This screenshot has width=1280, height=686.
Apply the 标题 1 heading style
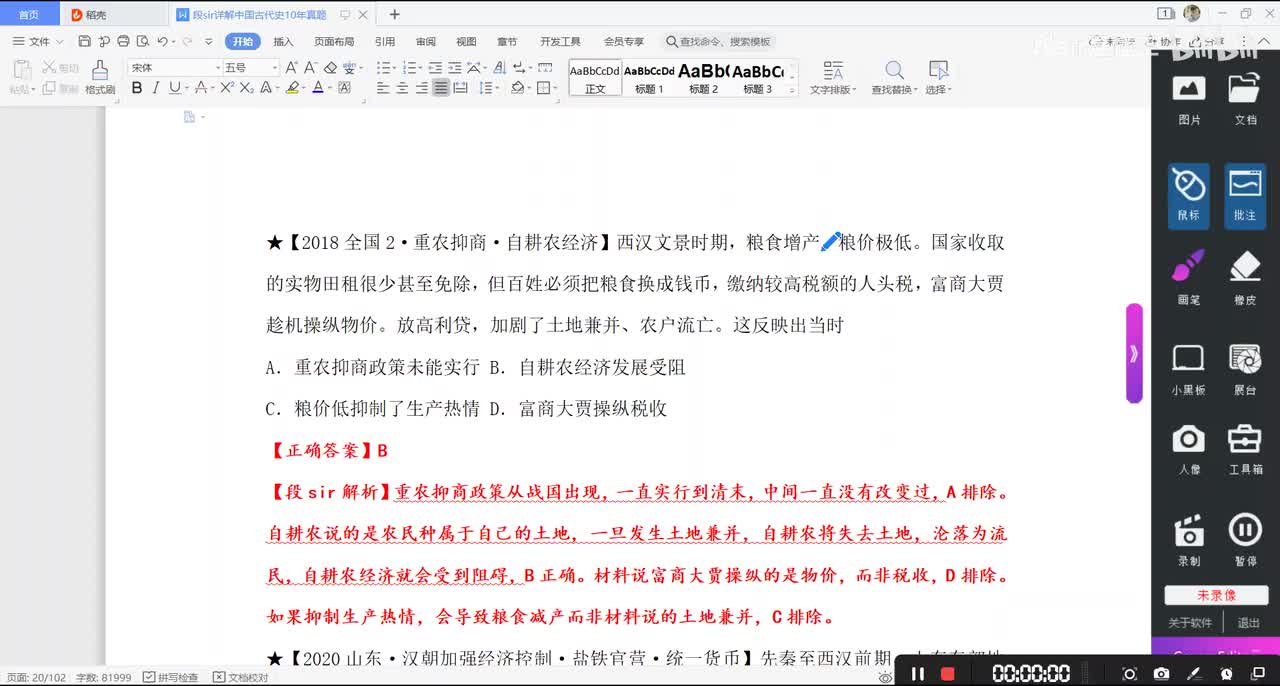(x=649, y=78)
